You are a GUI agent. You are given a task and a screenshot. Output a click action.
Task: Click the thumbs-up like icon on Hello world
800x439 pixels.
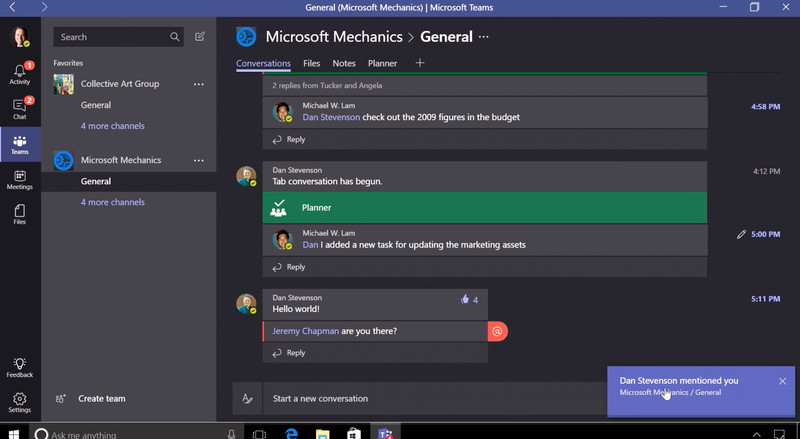(465, 299)
